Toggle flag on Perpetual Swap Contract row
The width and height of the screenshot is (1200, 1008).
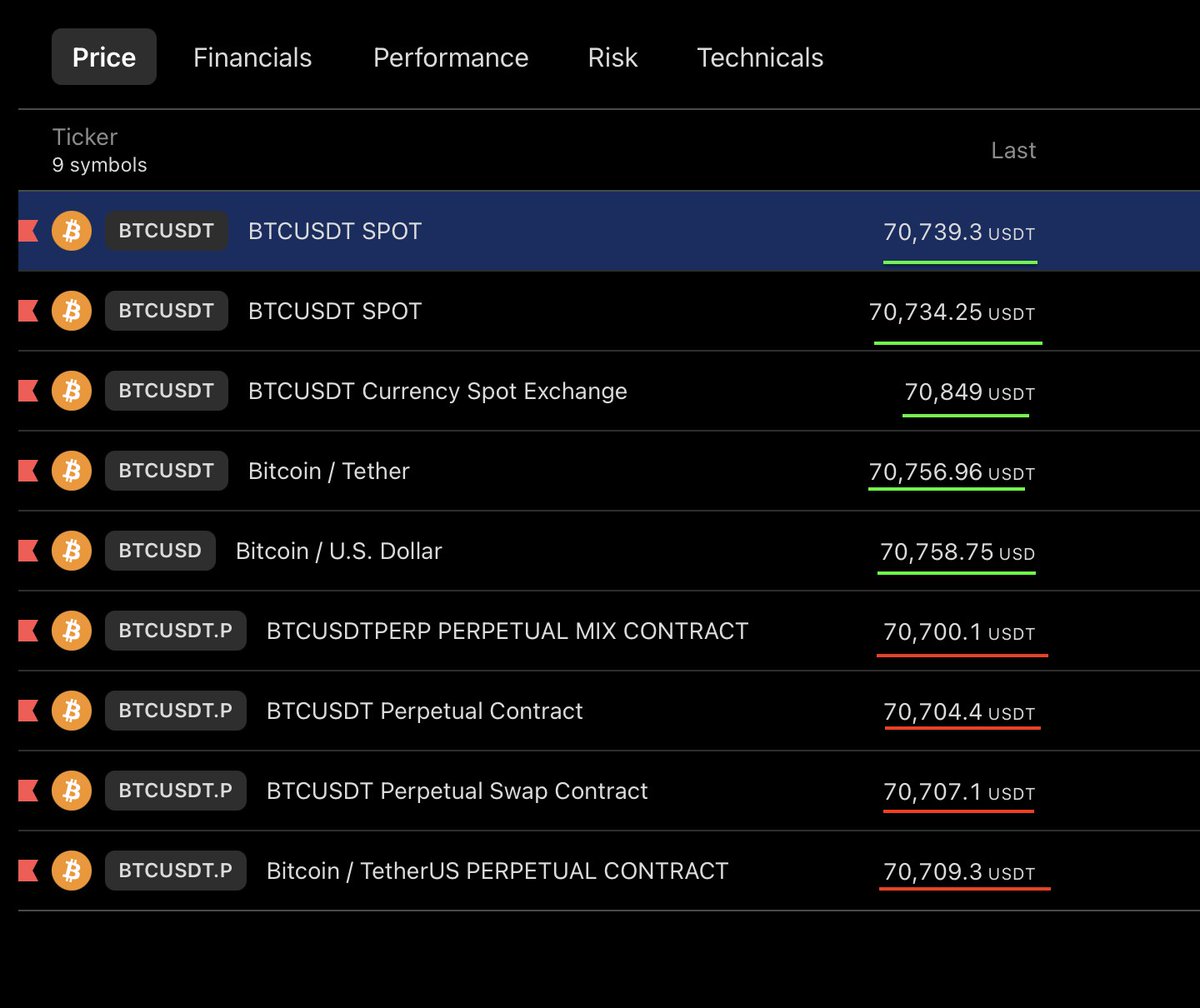click(28, 791)
